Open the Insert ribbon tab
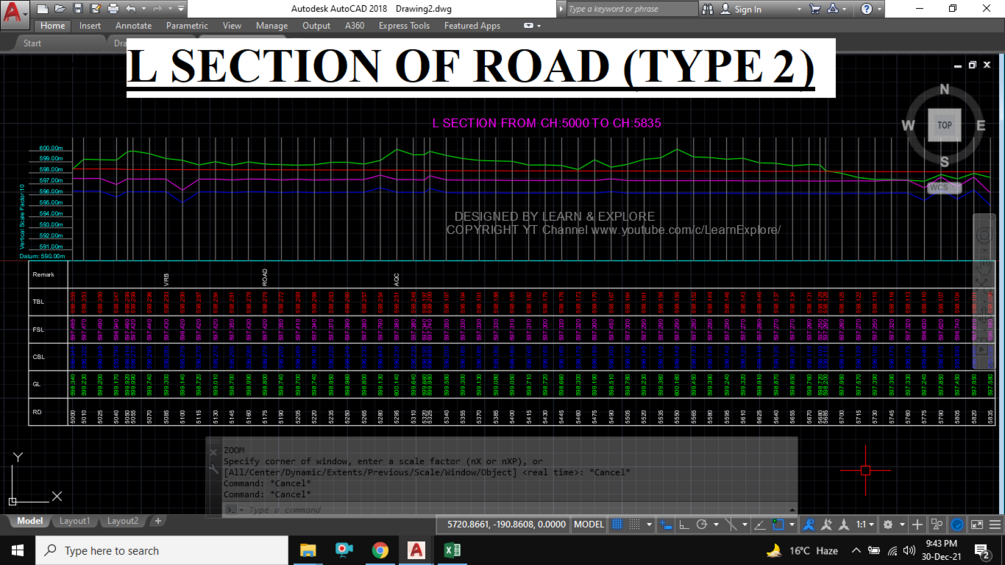 tap(90, 26)
